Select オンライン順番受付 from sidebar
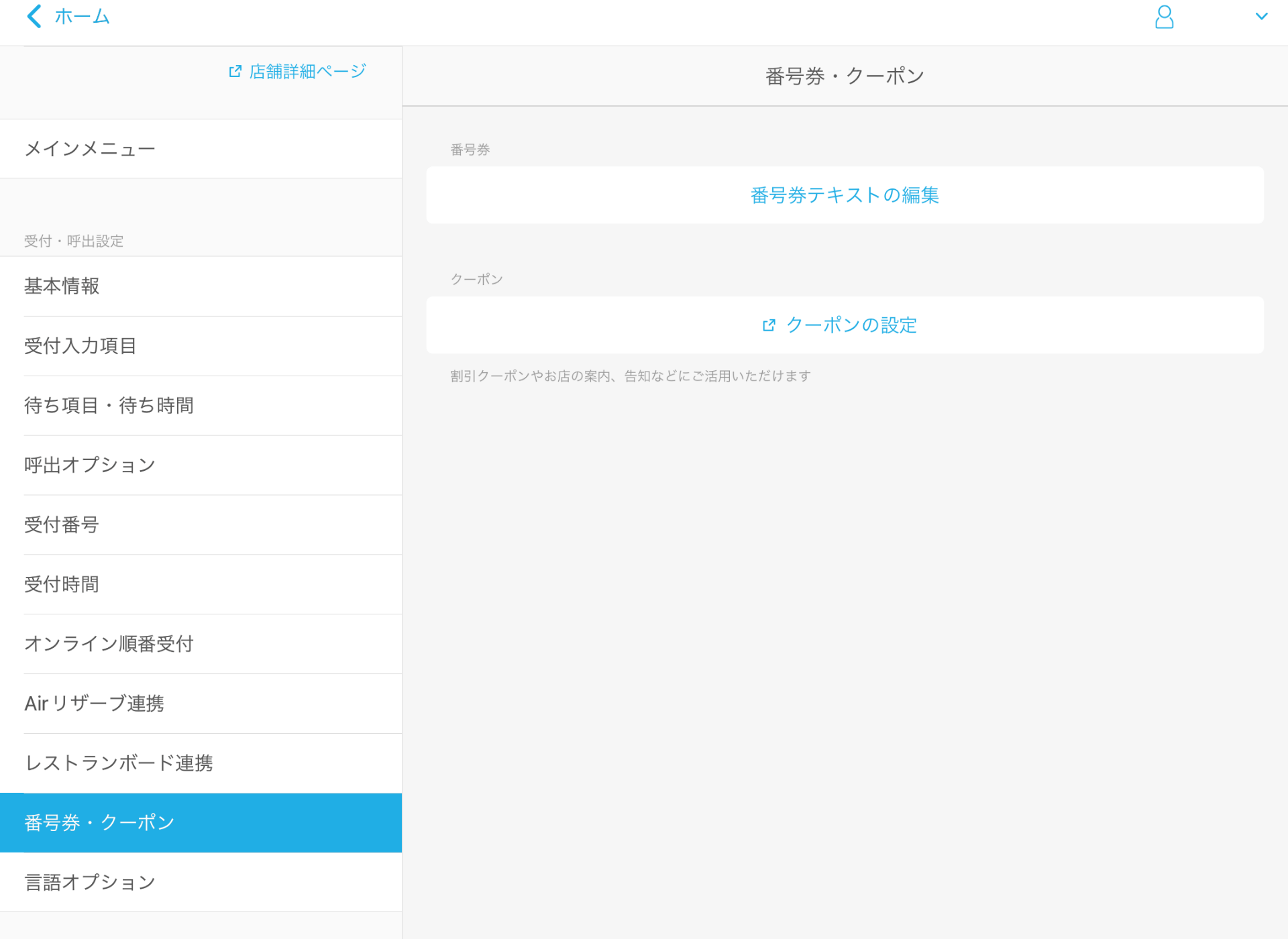Viewport: 1288px width, 939px height. (109, 644)
